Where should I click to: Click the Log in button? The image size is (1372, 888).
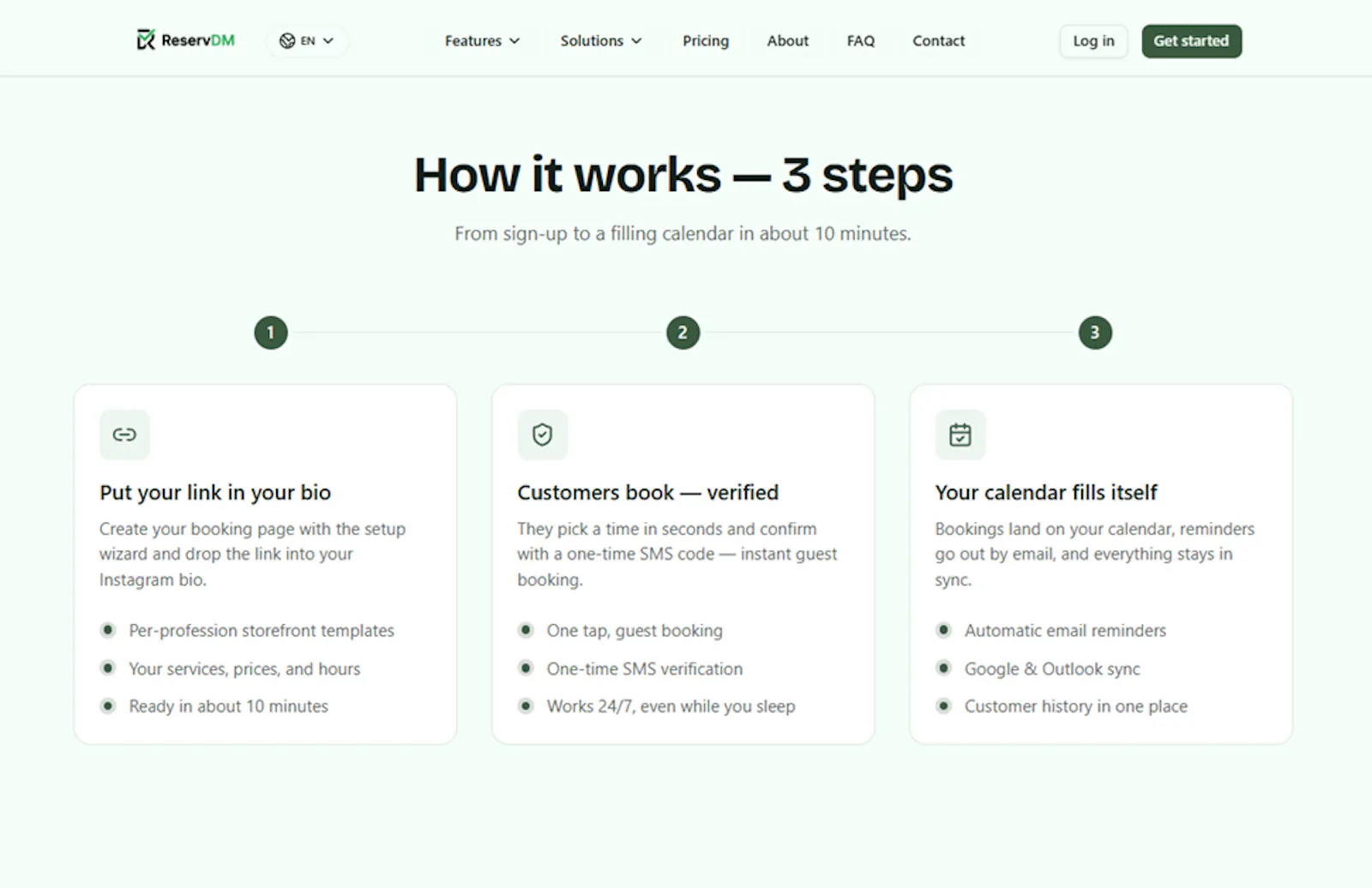tap(1093, 41)
